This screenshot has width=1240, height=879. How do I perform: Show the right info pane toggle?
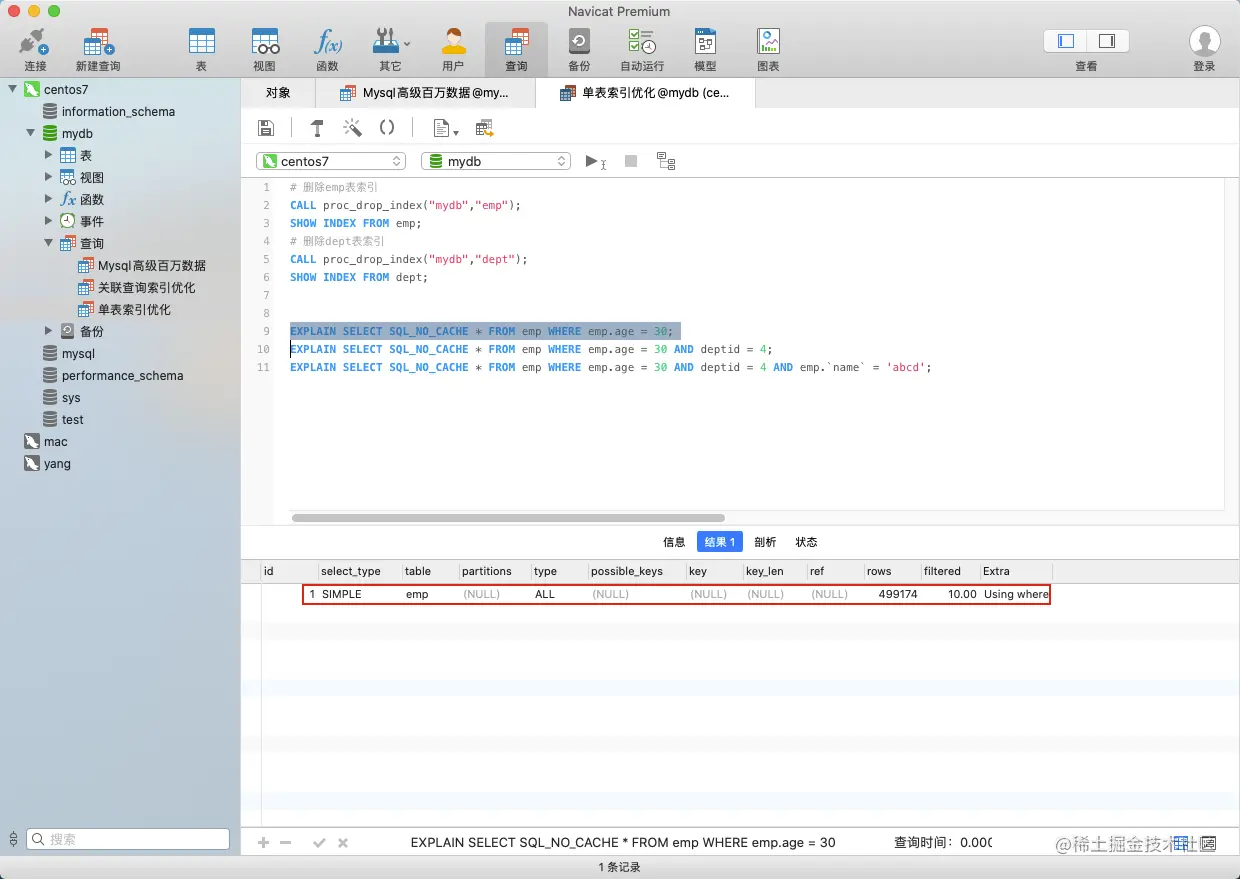[1107, 41]
